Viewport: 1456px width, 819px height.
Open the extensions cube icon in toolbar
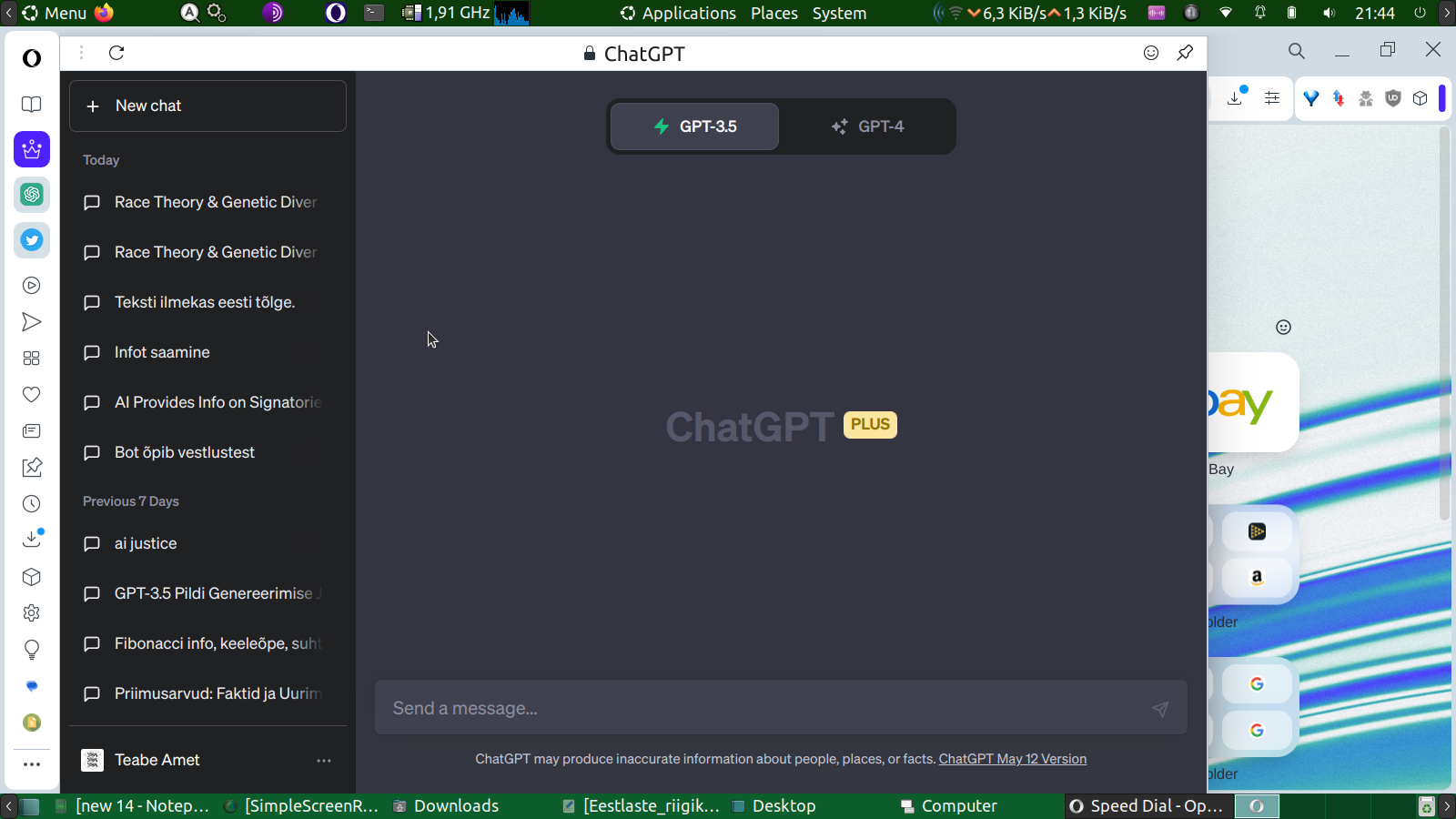point(1421,98)
